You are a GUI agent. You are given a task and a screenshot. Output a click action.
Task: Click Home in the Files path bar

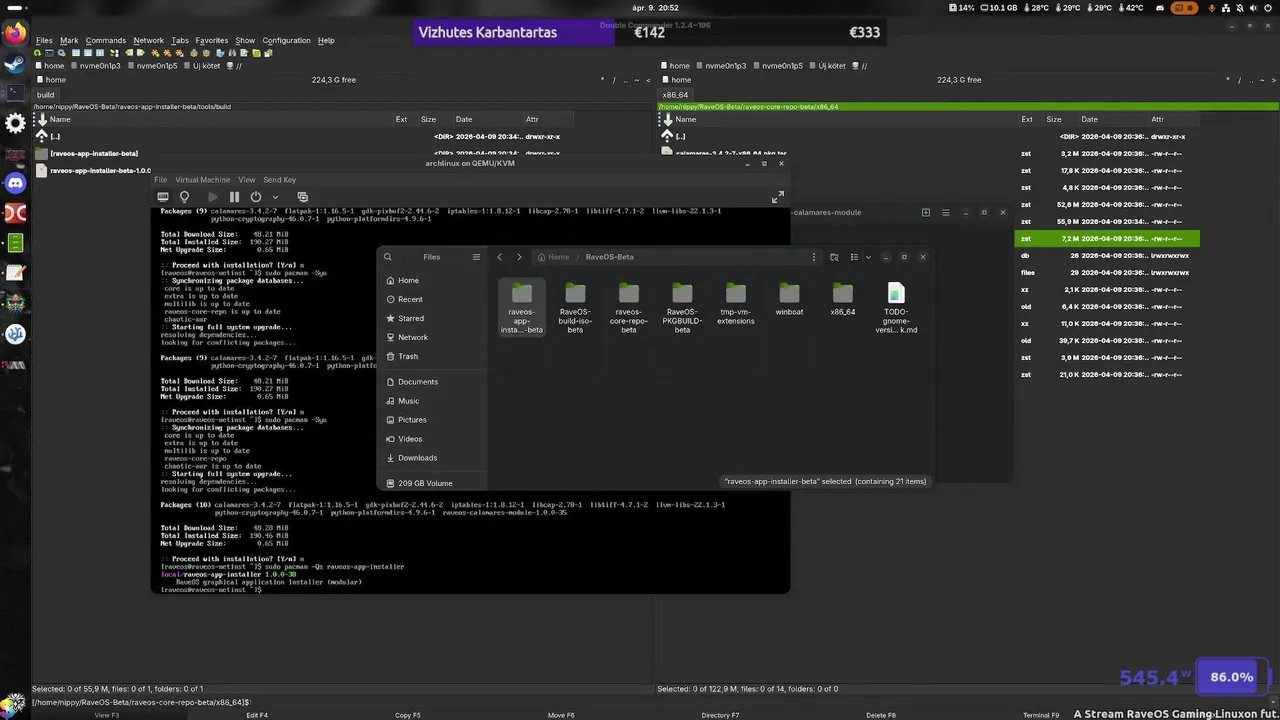553,257
